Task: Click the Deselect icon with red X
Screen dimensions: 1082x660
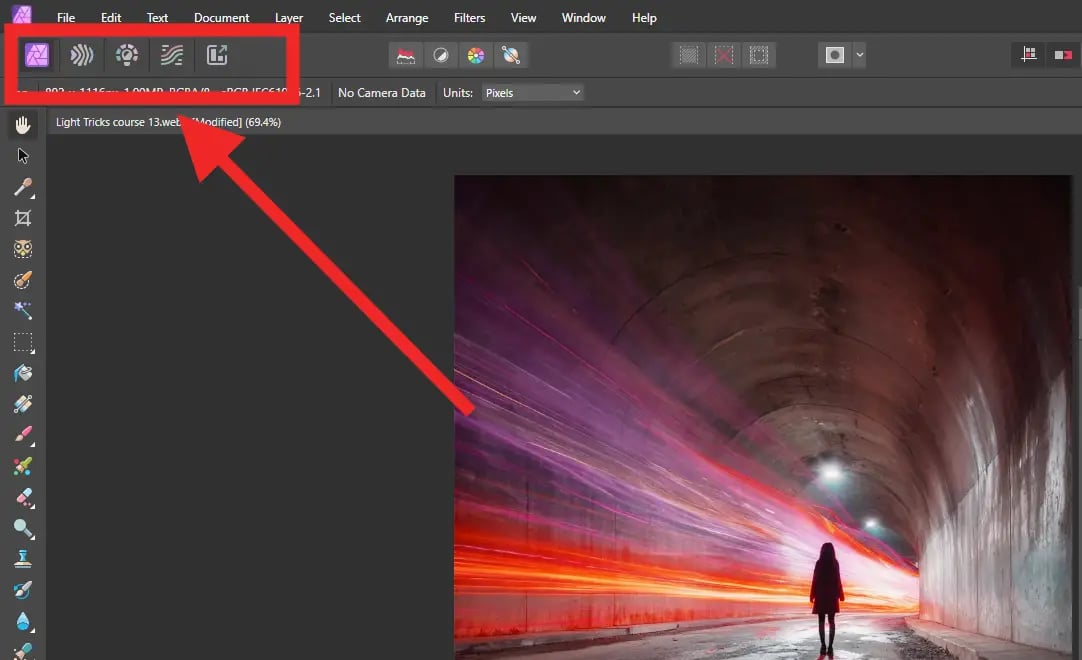Action: [x=724, y=55]
